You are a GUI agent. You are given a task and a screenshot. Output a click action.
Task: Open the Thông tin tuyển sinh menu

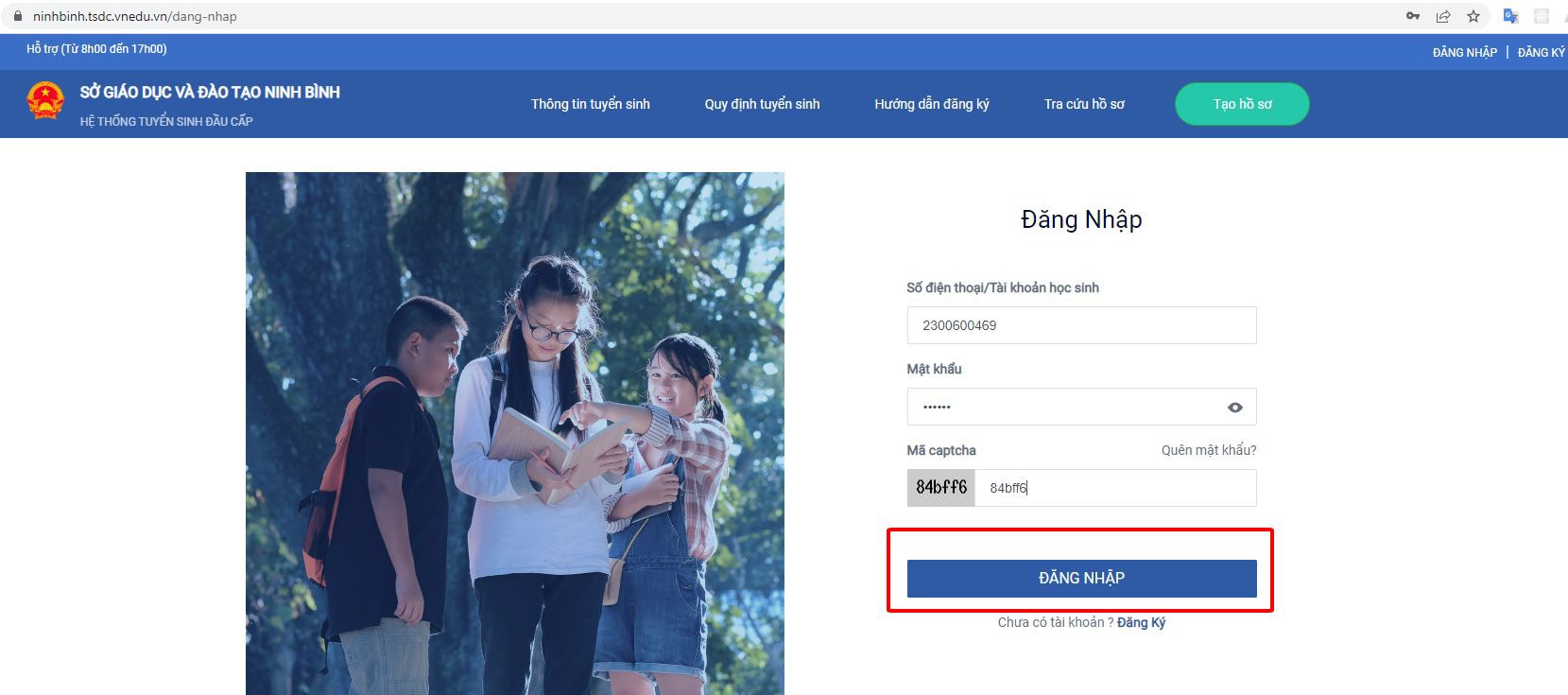pos(590,104)
